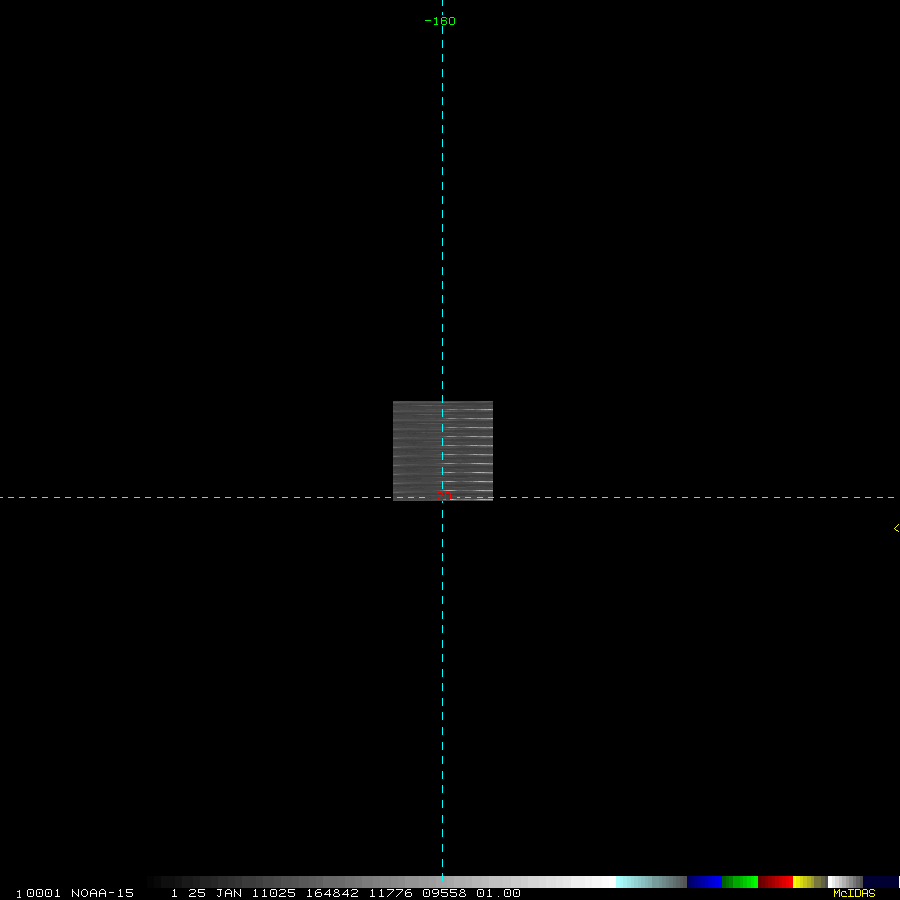Pick the blue segment of the color bar
This screenshot has width=900, height=900.
point(704,882)
